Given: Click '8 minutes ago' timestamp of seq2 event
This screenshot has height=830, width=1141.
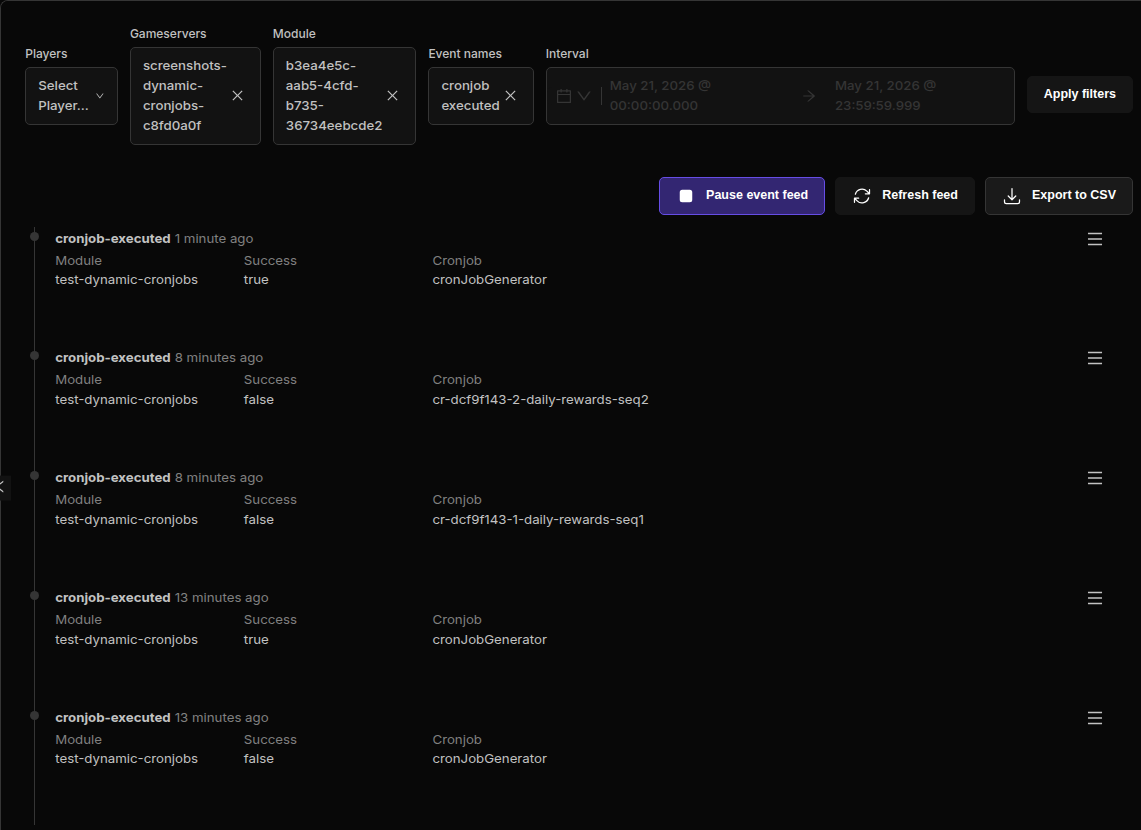Looking at the screenshot, I should point(219,358).
